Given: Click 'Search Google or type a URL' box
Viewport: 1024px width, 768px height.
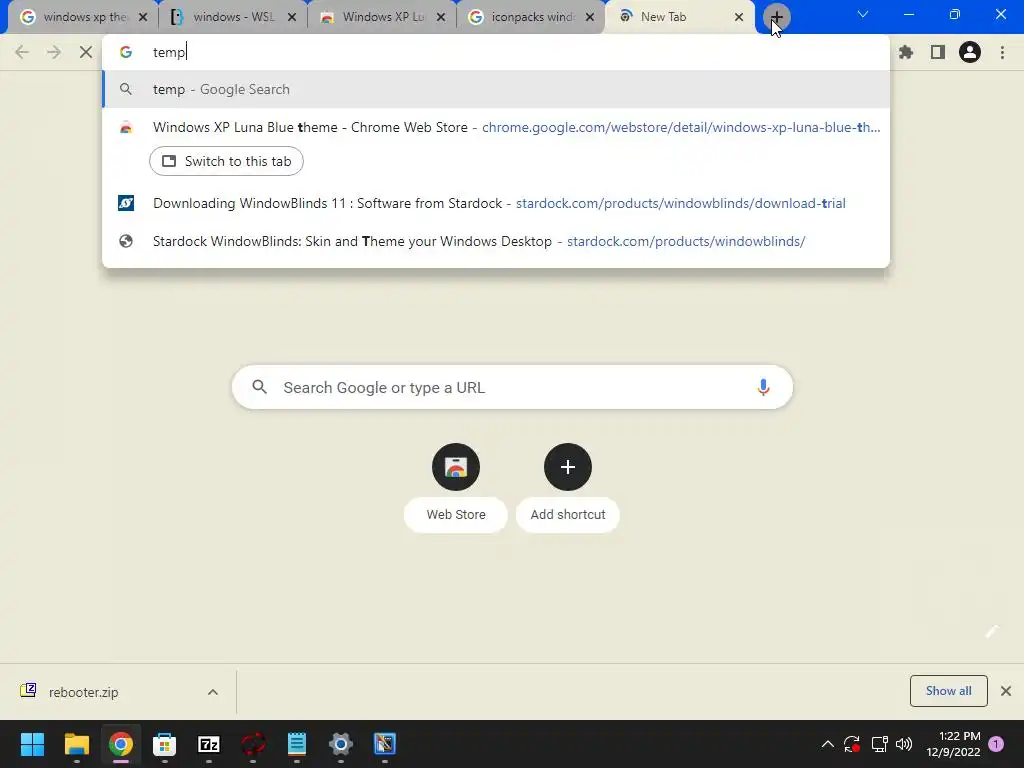Looking at the screenshot, I should (x=513, y=387).
